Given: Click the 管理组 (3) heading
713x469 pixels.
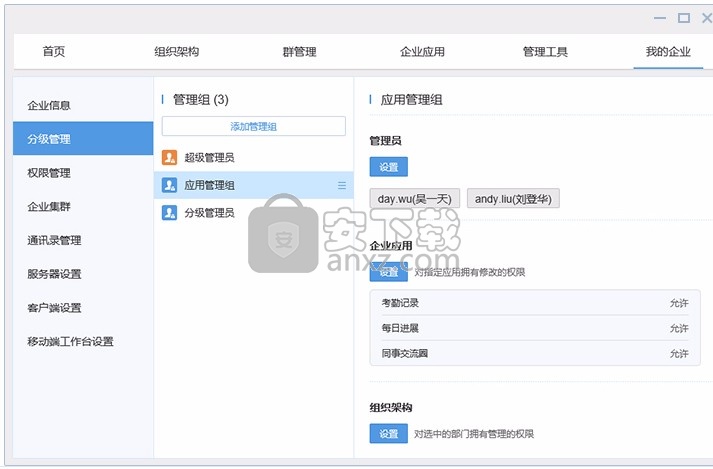Looking at the screenshot, I should 201,100.
